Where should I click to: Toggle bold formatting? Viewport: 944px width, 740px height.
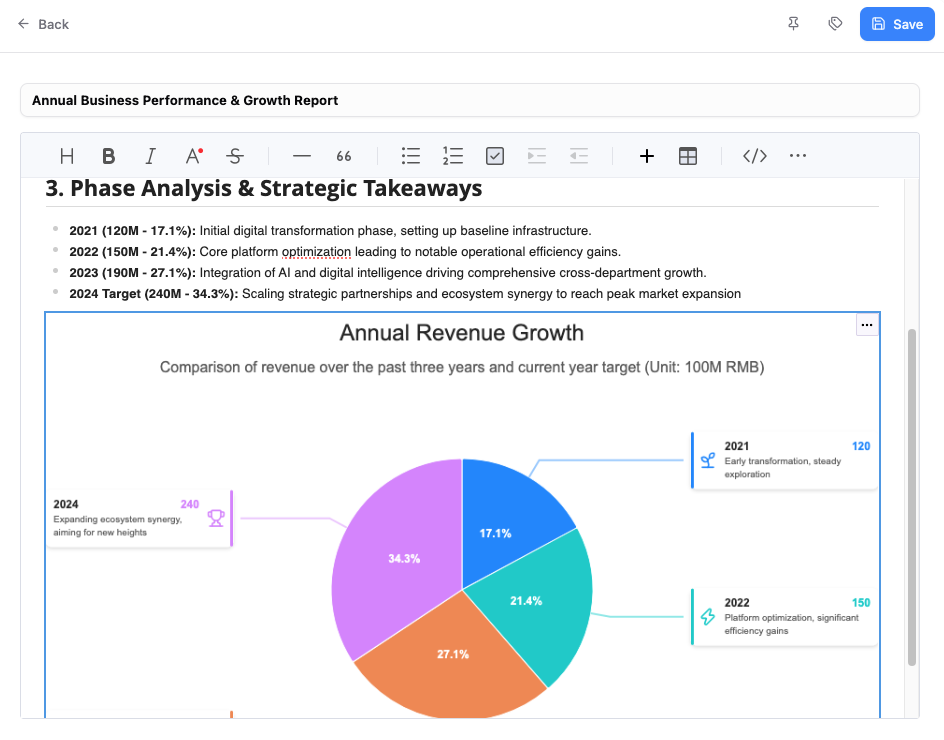coord(108,156)
